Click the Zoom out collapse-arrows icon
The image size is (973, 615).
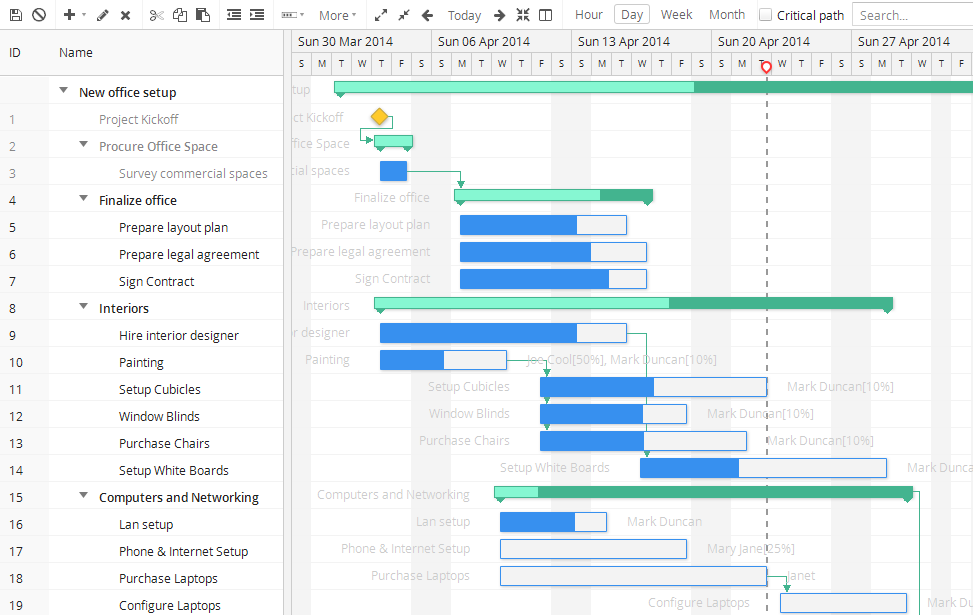404,15
